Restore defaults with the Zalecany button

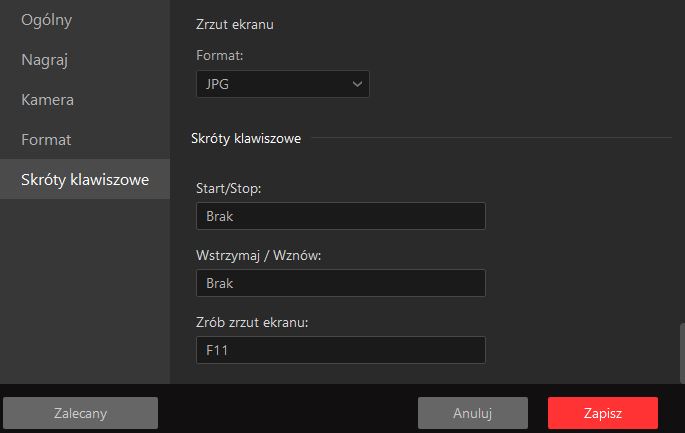[80, 413]
